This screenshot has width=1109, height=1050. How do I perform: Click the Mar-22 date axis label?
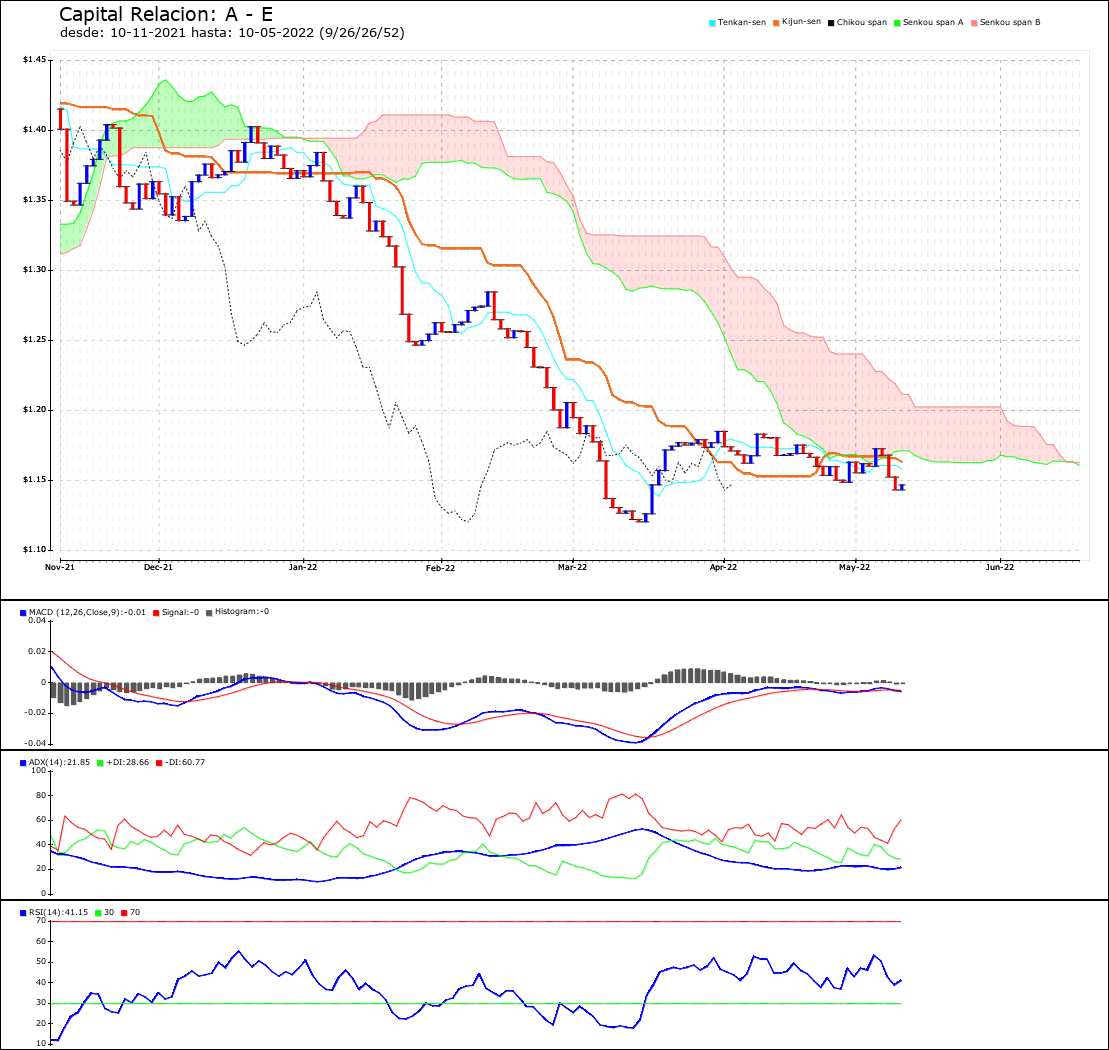(x=572, y=567)
